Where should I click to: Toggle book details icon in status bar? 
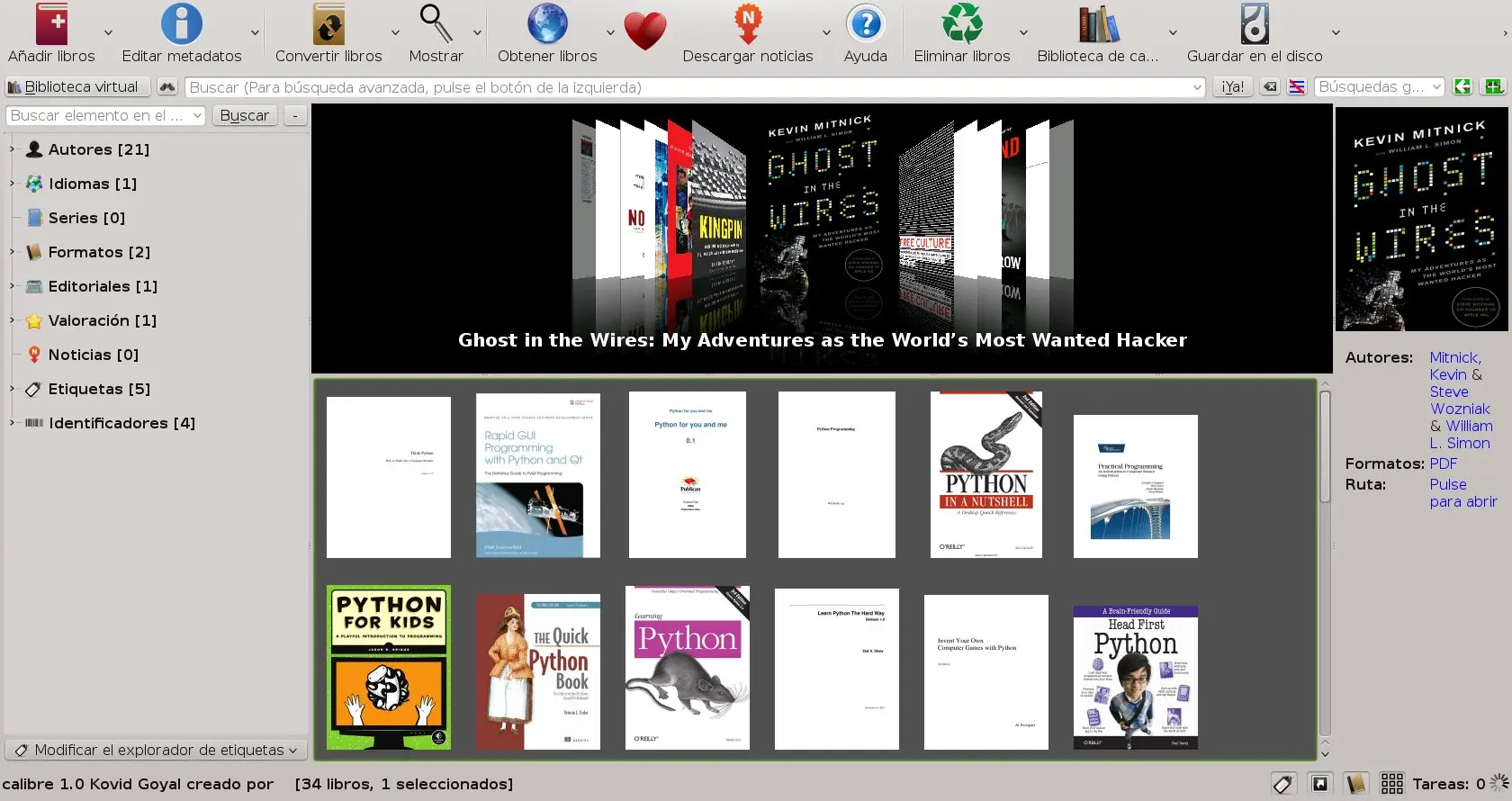click(x=1356, y=784)
